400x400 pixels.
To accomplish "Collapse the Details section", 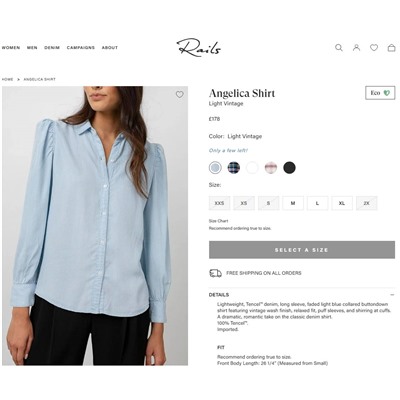I will 392,295.
